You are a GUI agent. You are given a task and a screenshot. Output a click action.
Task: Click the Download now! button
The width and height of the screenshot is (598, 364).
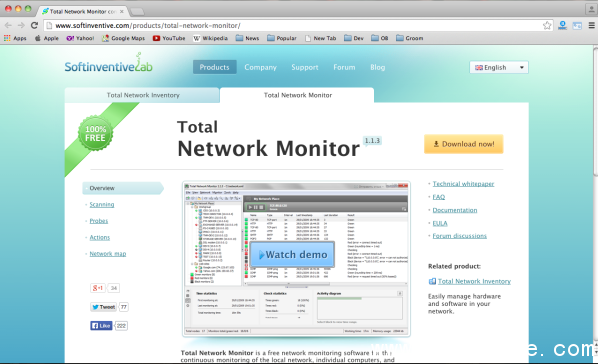tap(463, 144)
